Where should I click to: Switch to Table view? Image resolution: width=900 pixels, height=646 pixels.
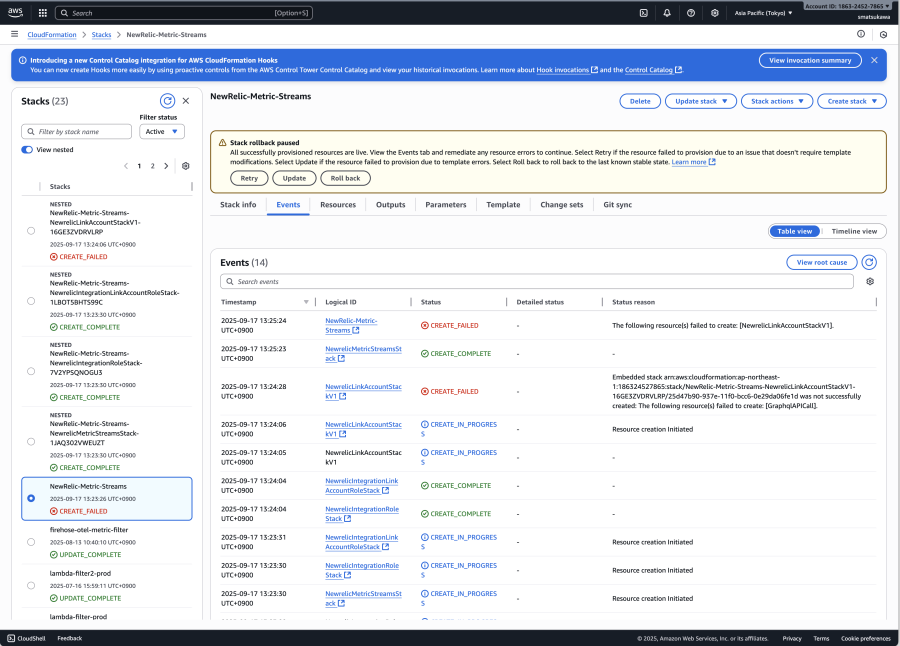coord(795,231)
